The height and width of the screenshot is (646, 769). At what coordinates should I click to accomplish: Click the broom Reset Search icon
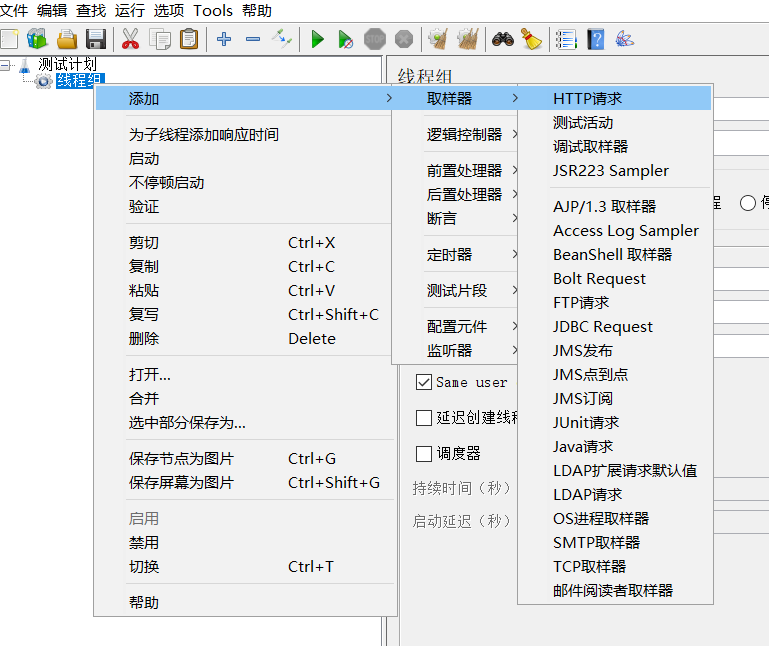point(531,39)
